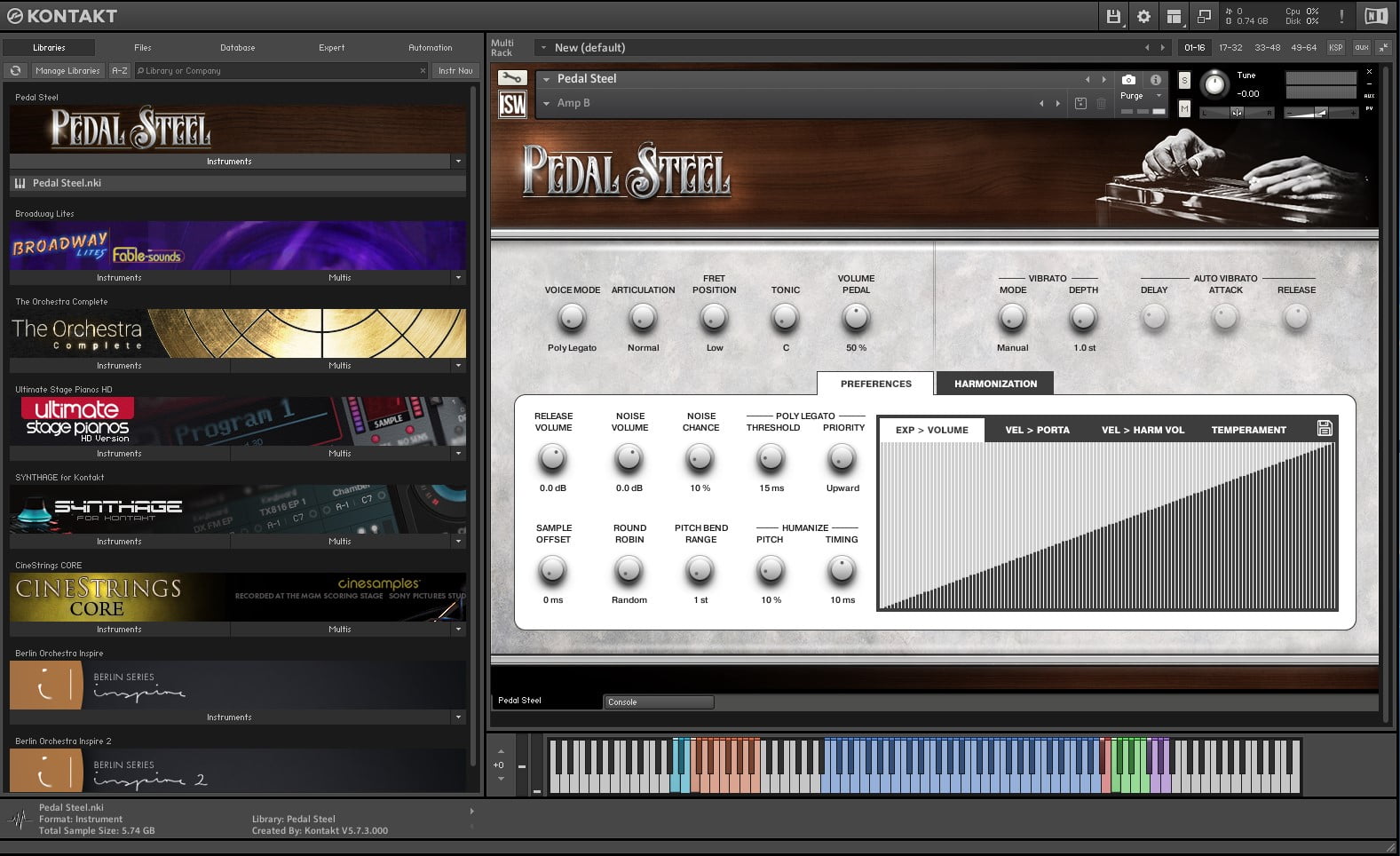Expand The Orchestra Complete options arrow
Screen dimensions: 1400x856
(x=458, y=366)
